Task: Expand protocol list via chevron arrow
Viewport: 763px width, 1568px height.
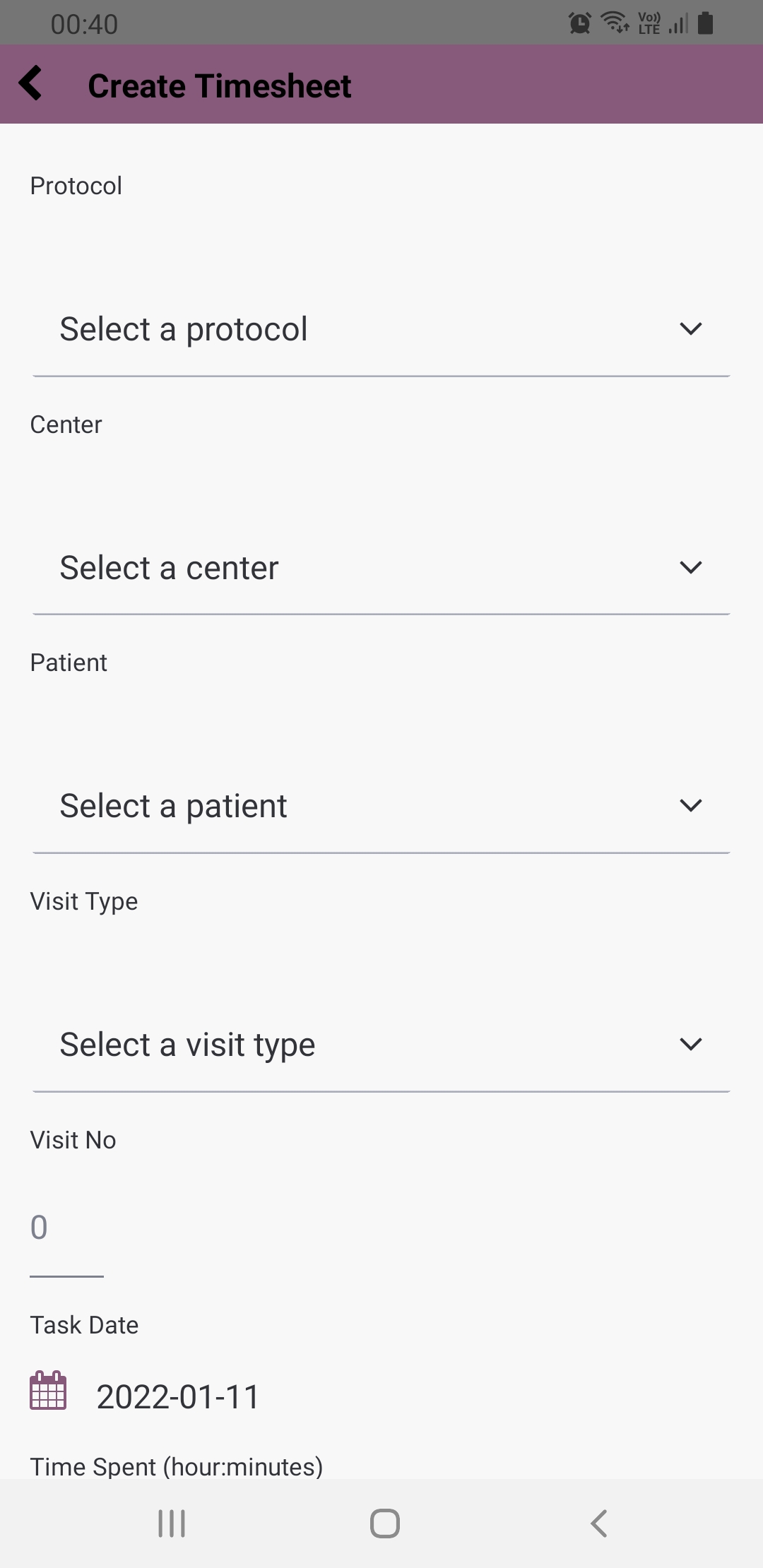Action: tap(690, 329)
